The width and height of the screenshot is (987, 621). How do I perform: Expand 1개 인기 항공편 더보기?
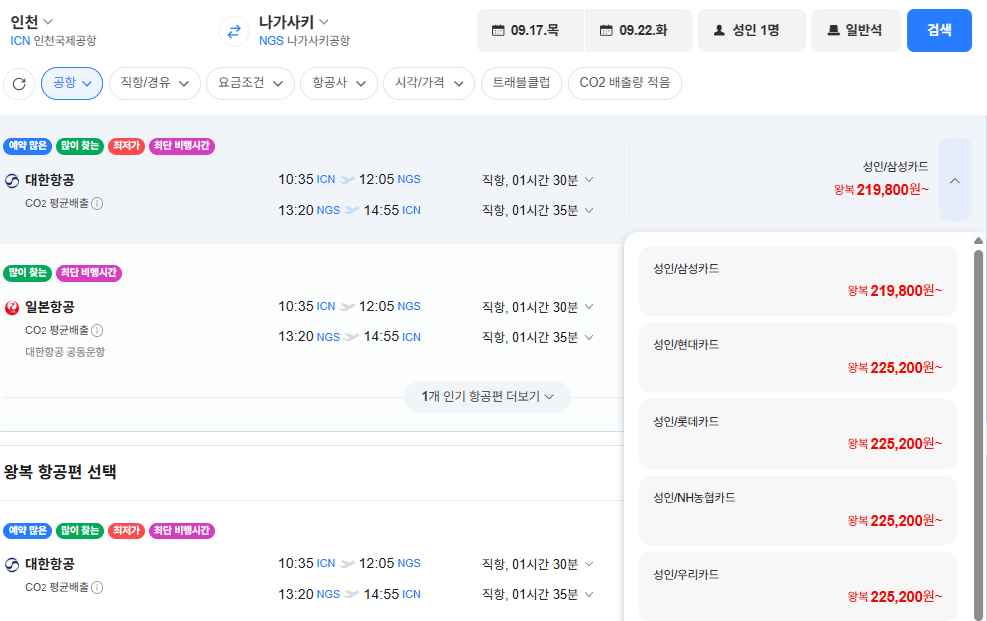(487, 396)
